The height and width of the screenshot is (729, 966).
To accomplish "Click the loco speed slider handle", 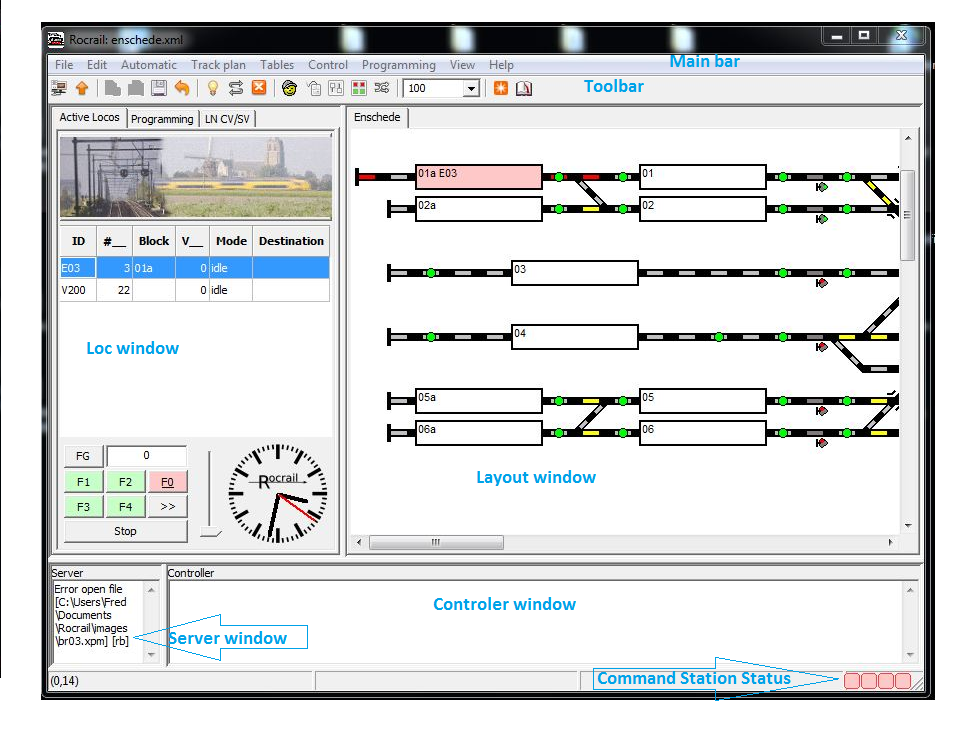I will click(x=210, y=533).
